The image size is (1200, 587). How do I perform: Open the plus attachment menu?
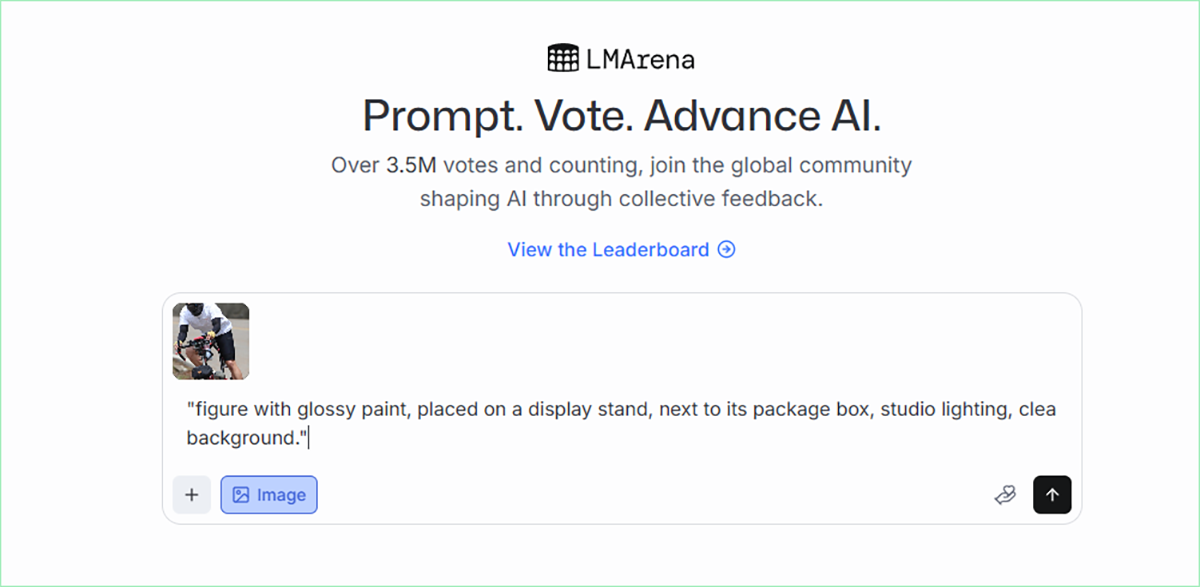(x=192, y=495)
